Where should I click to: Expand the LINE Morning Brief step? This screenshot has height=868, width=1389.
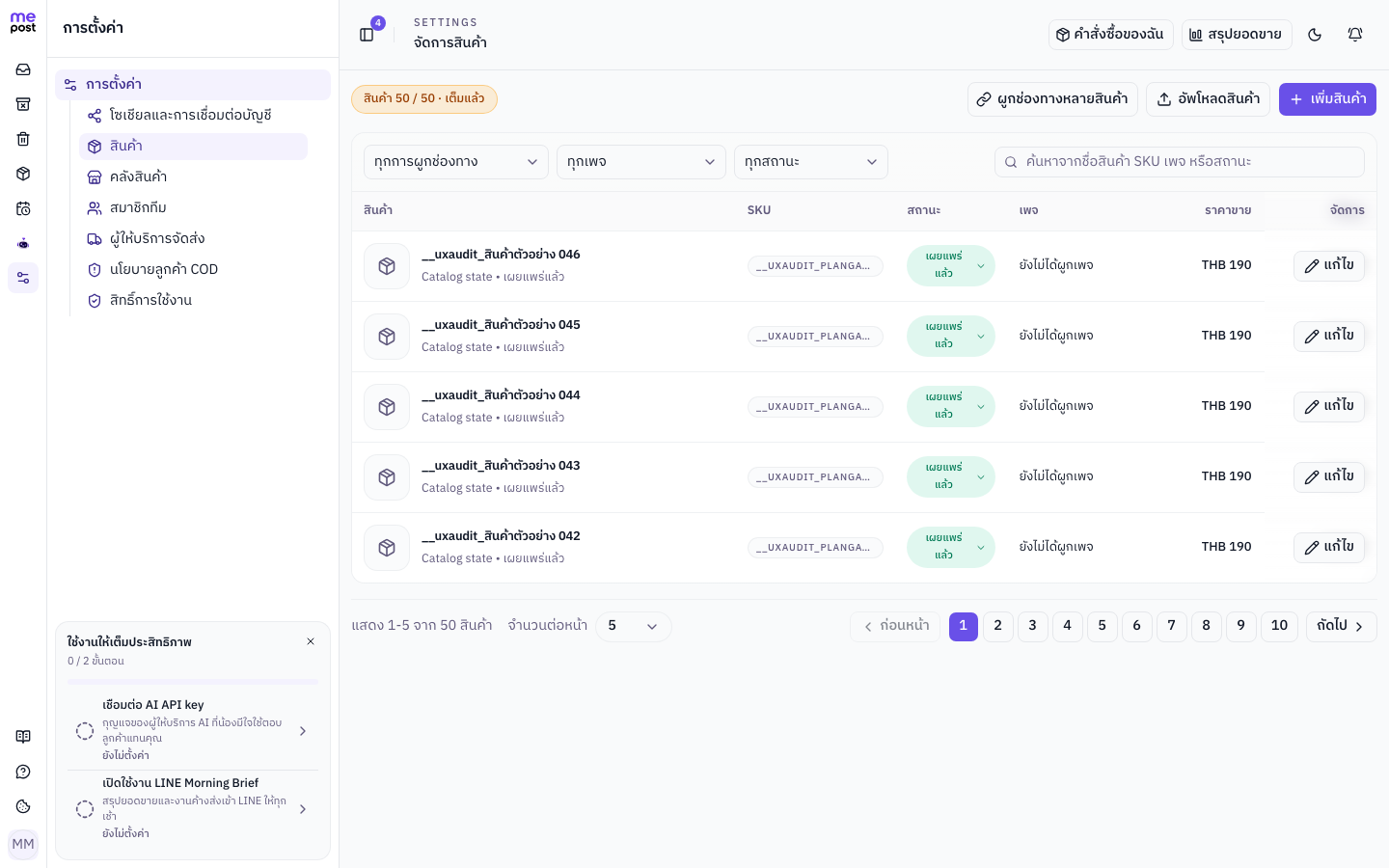pos(193,809)
